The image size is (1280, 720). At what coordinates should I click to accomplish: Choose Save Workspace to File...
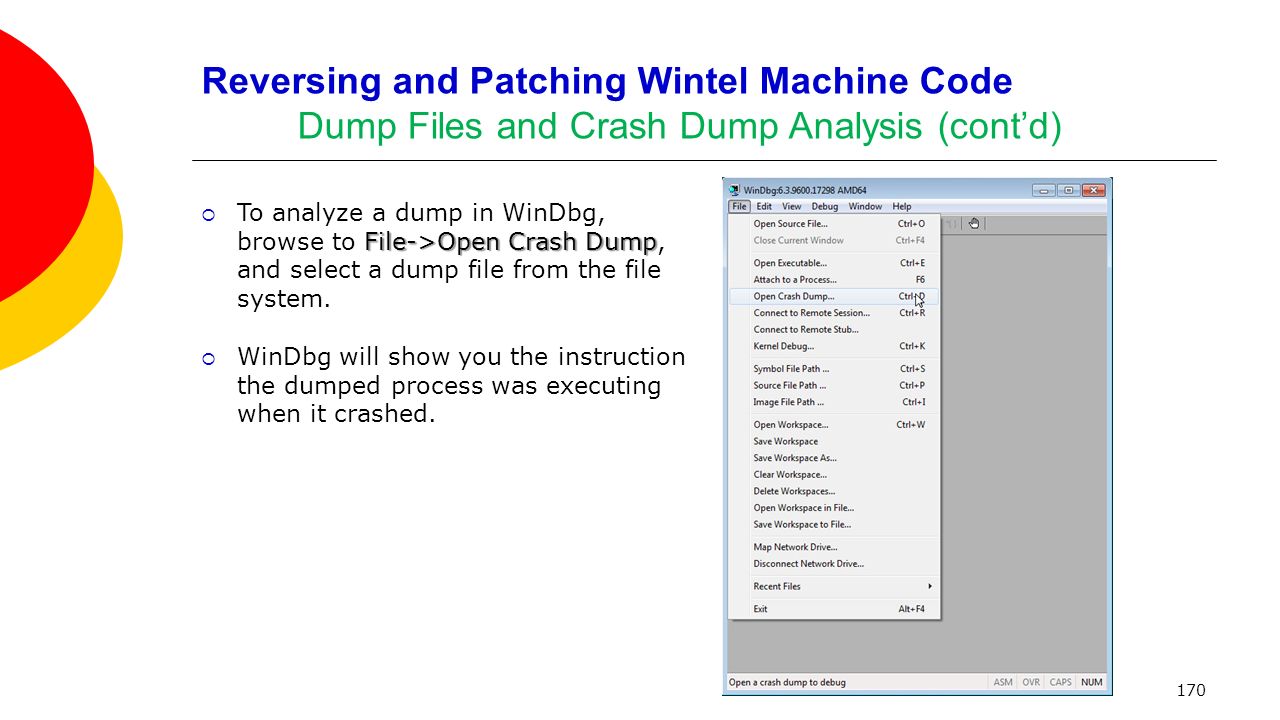pyautogui.click(x=835, y=524)
